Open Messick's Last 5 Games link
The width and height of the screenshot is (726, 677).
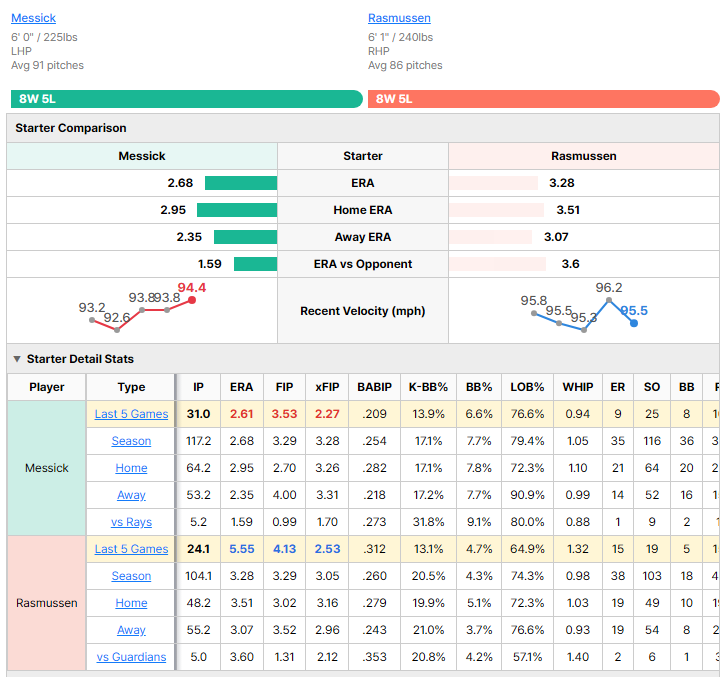(x=131, y=414)
